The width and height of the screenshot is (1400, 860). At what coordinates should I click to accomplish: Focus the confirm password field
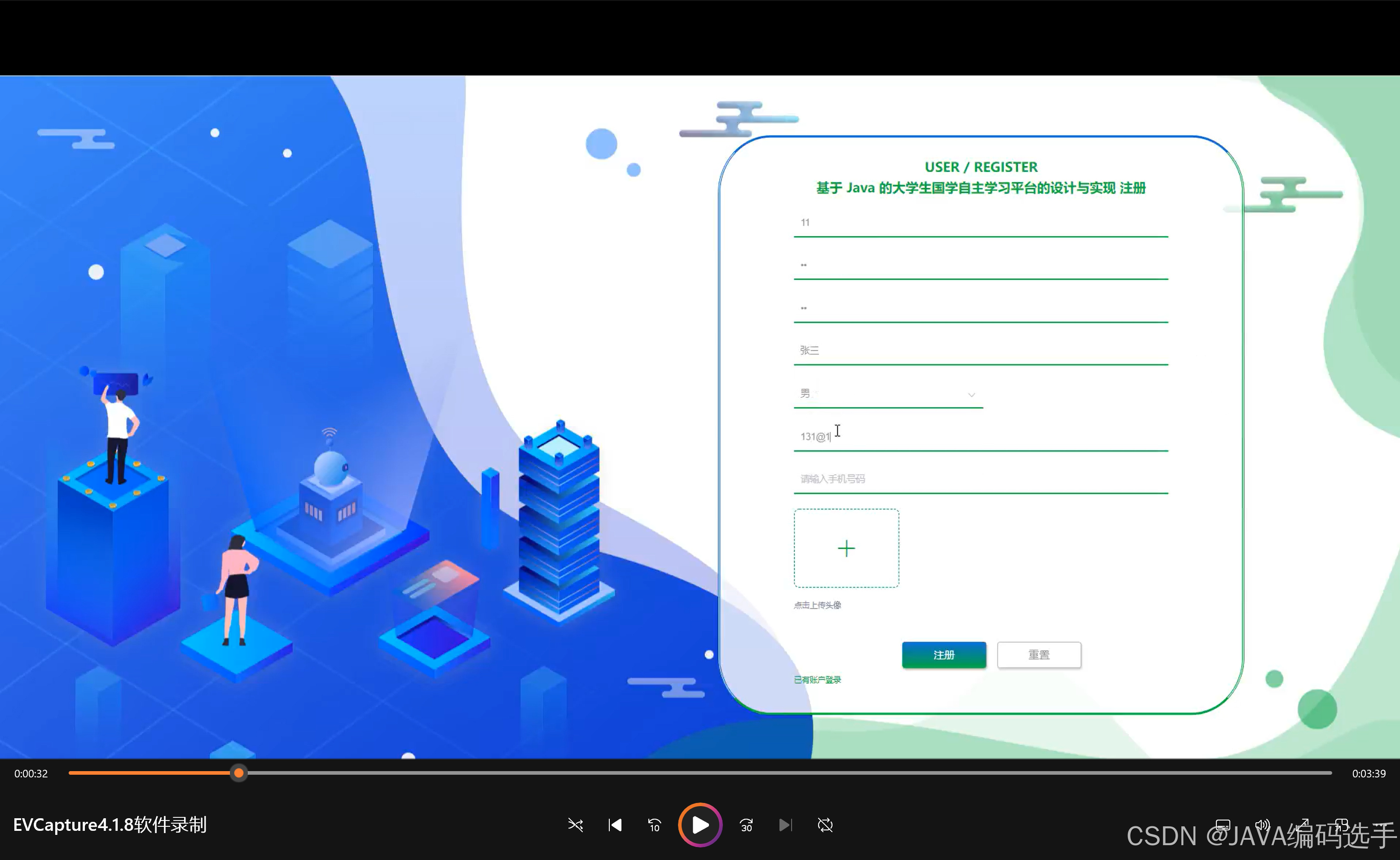click(981, 309)
